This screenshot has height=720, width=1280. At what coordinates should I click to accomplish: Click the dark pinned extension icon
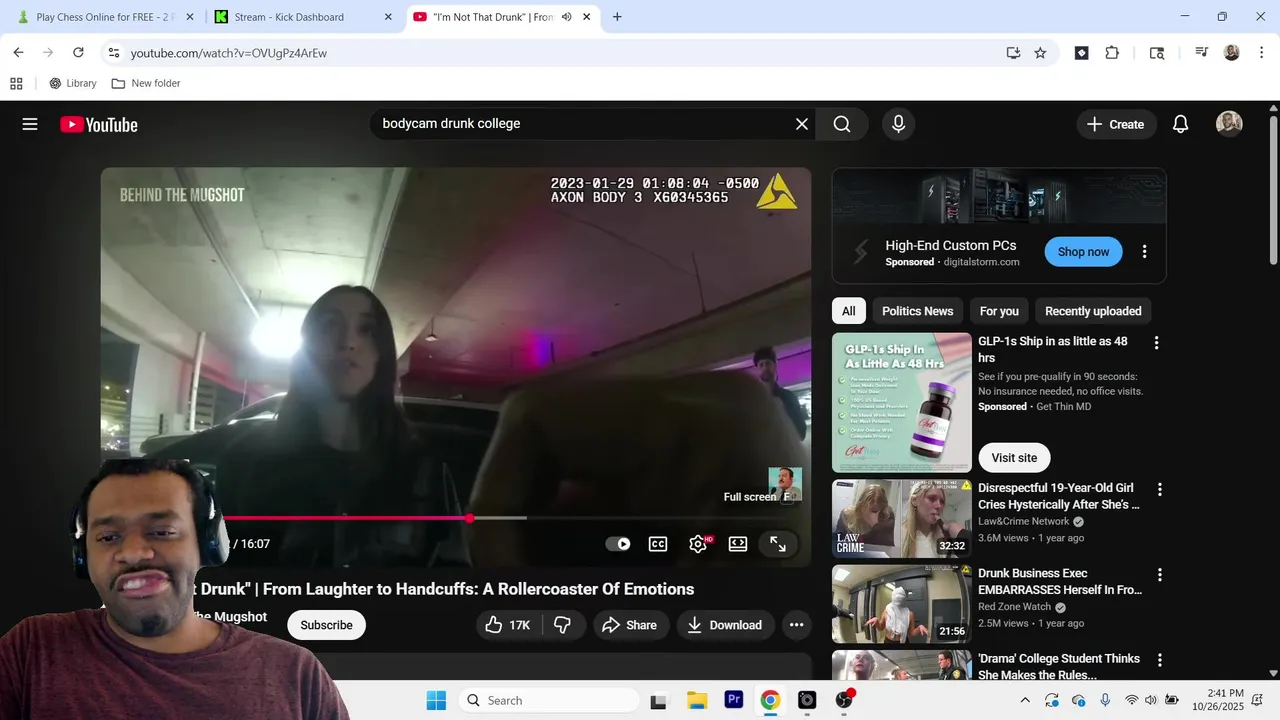click(1081, 53)
